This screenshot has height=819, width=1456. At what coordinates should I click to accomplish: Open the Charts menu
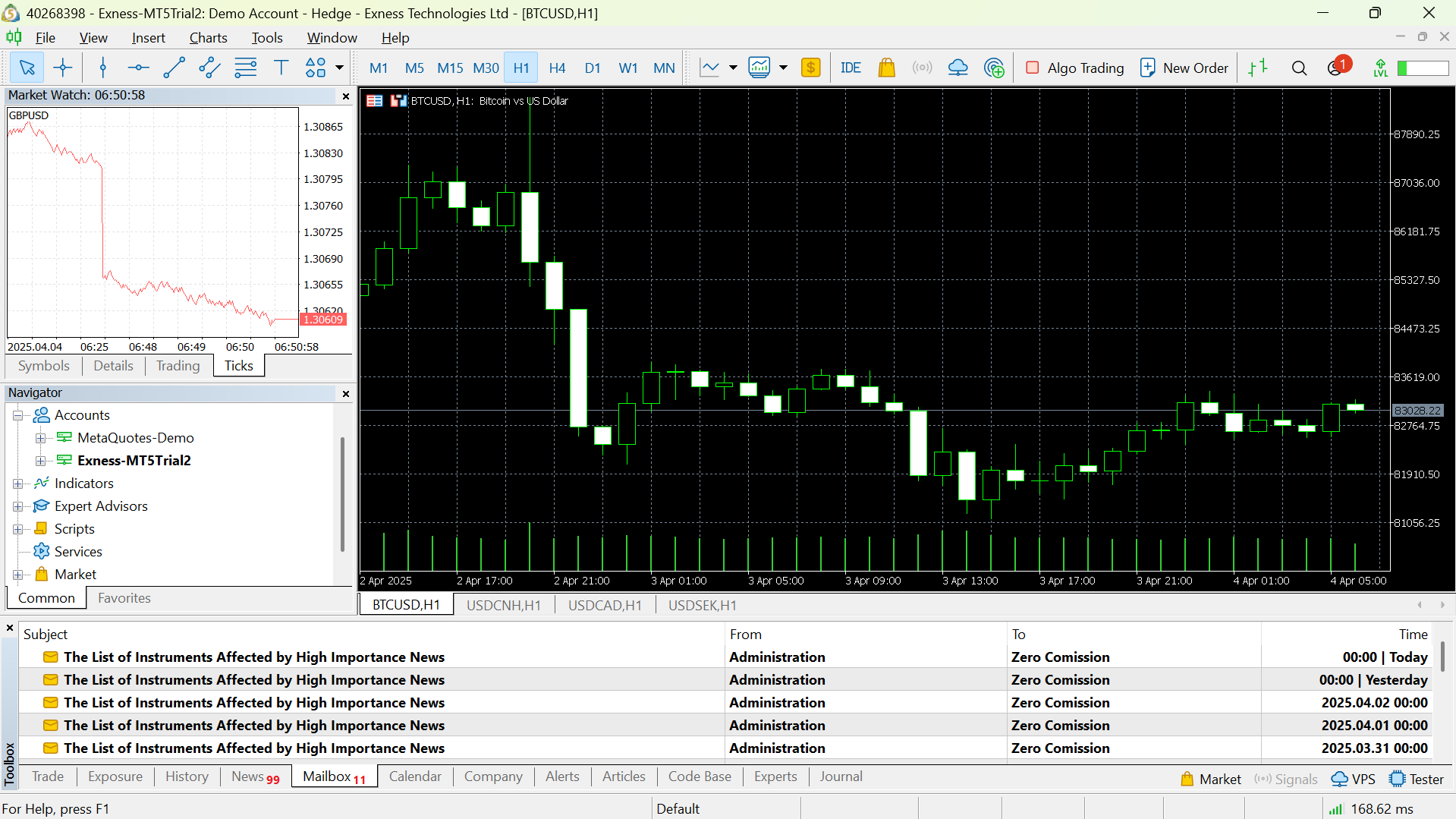[x=208, y=38]
